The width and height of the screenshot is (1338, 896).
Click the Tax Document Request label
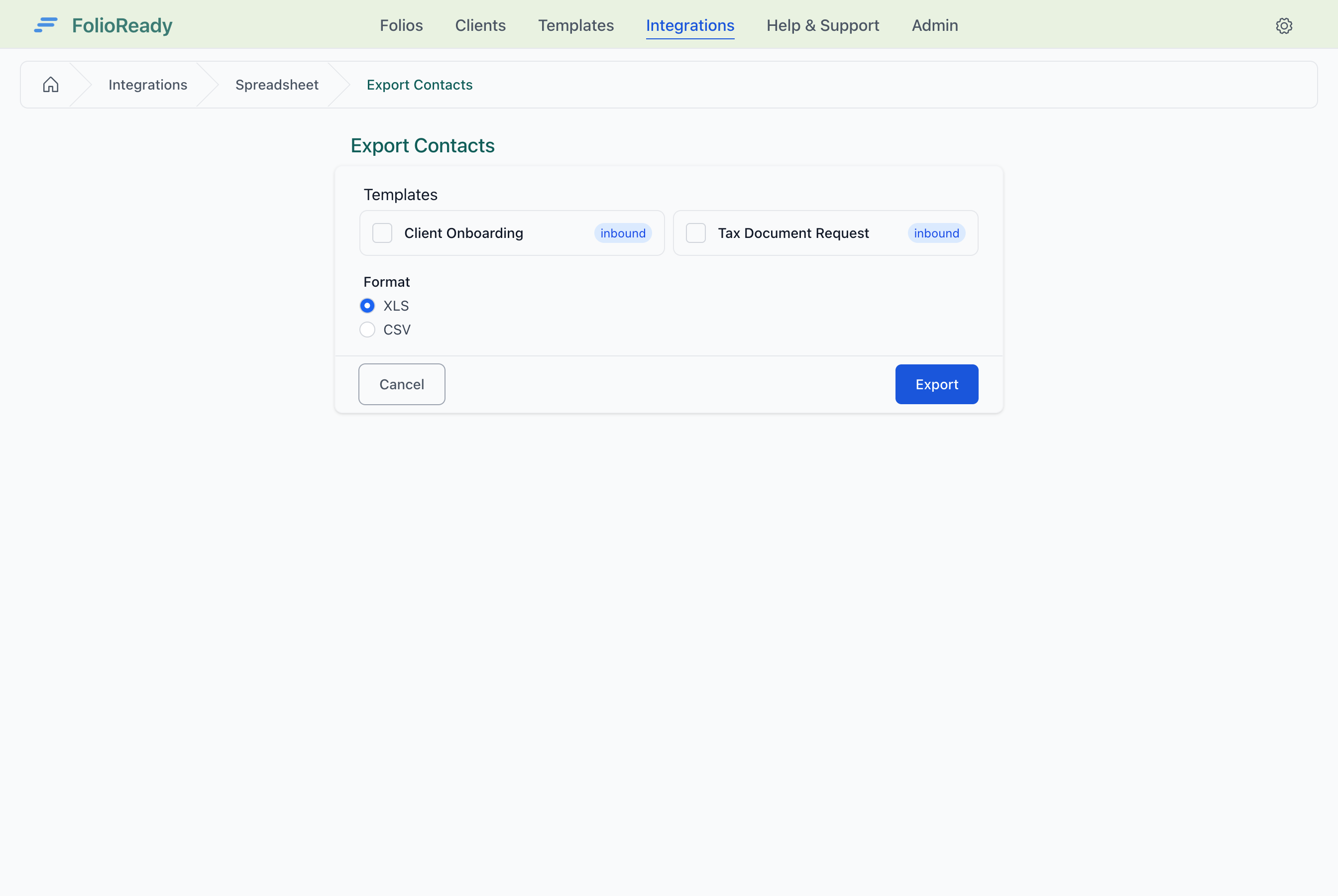coord(793,233)
